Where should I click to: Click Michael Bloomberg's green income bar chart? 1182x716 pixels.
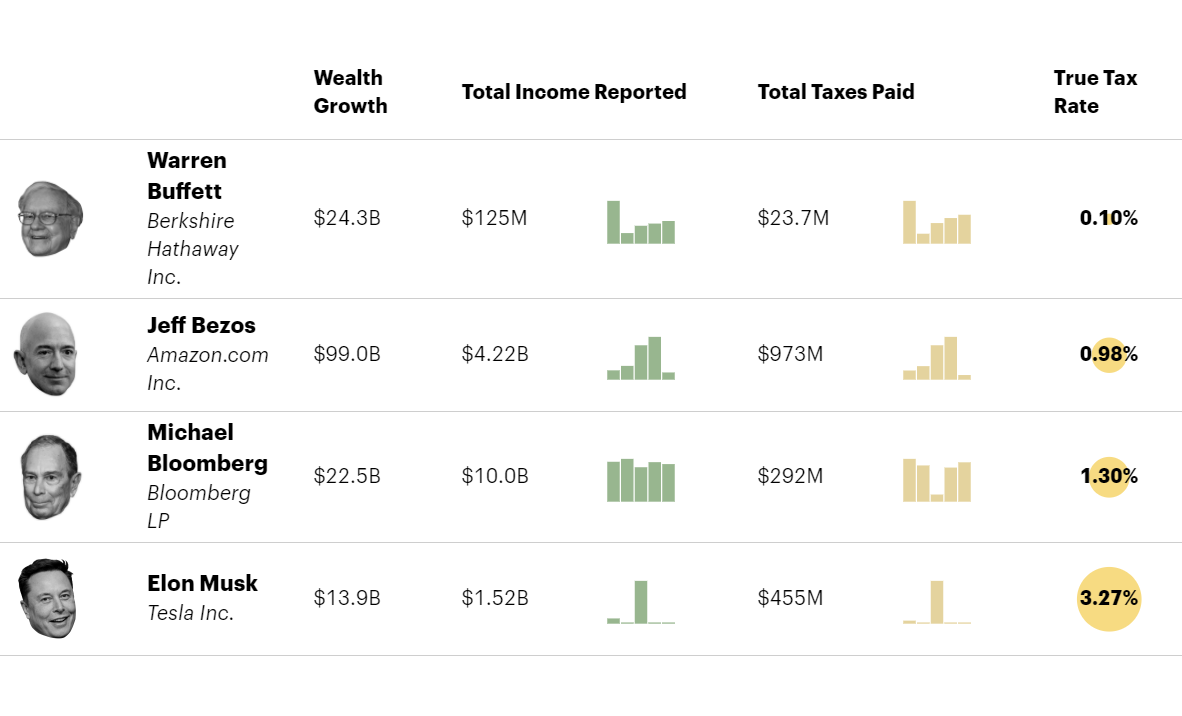coord(641,480)
